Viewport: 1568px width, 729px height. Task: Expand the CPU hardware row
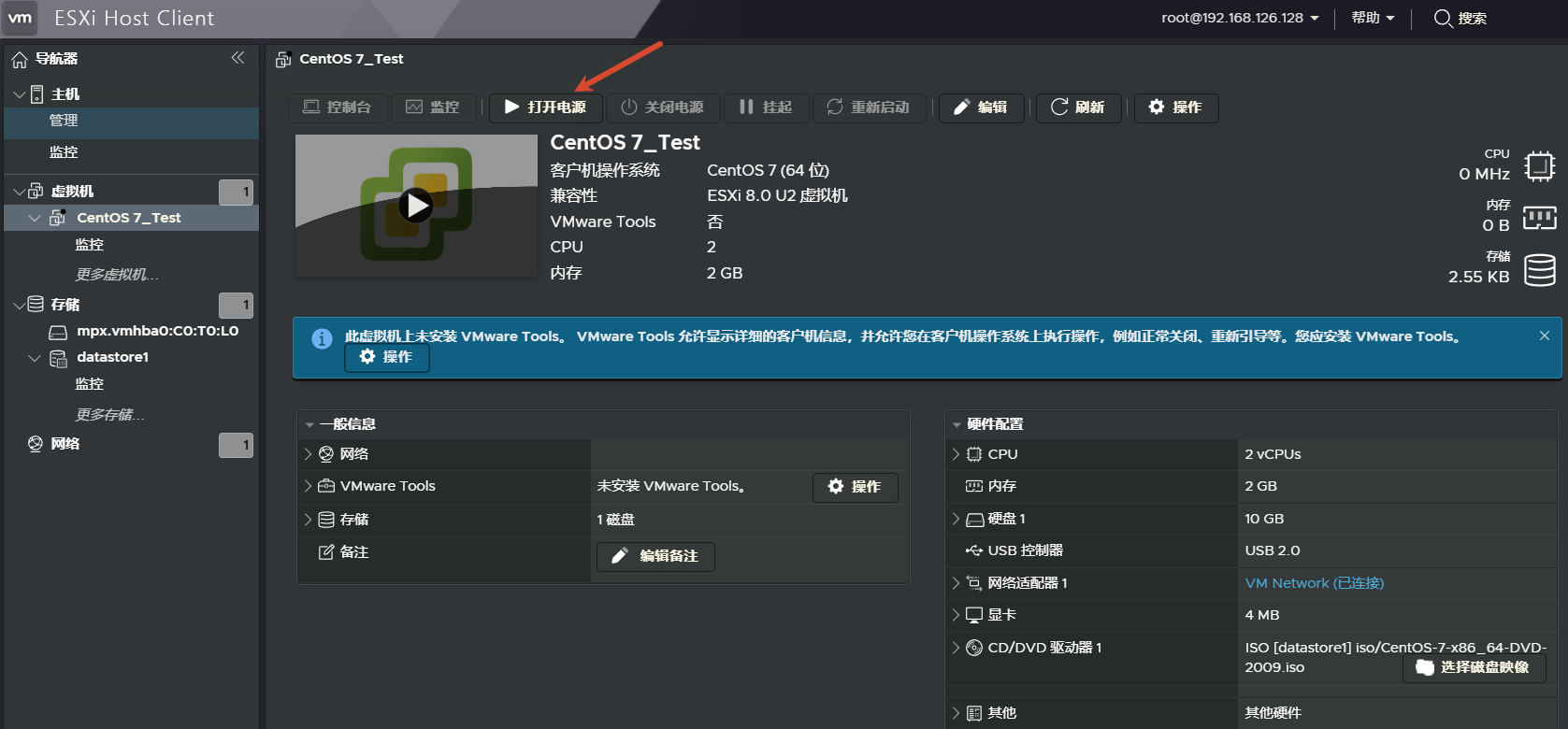pyautogui.click(x=956, y=454)
